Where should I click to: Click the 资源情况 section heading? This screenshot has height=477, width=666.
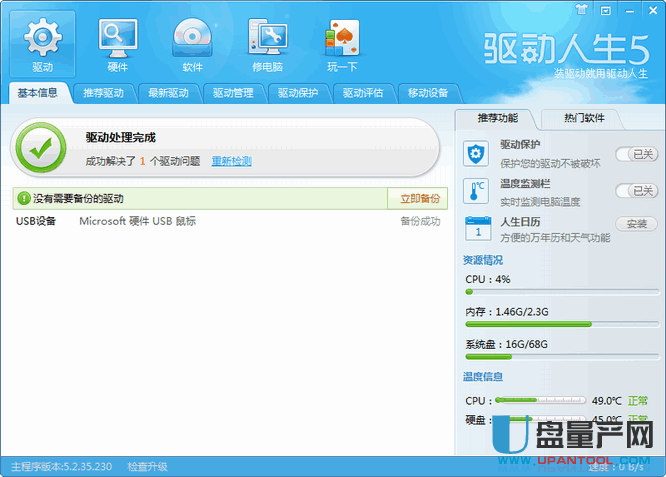(x=483, y=260)
